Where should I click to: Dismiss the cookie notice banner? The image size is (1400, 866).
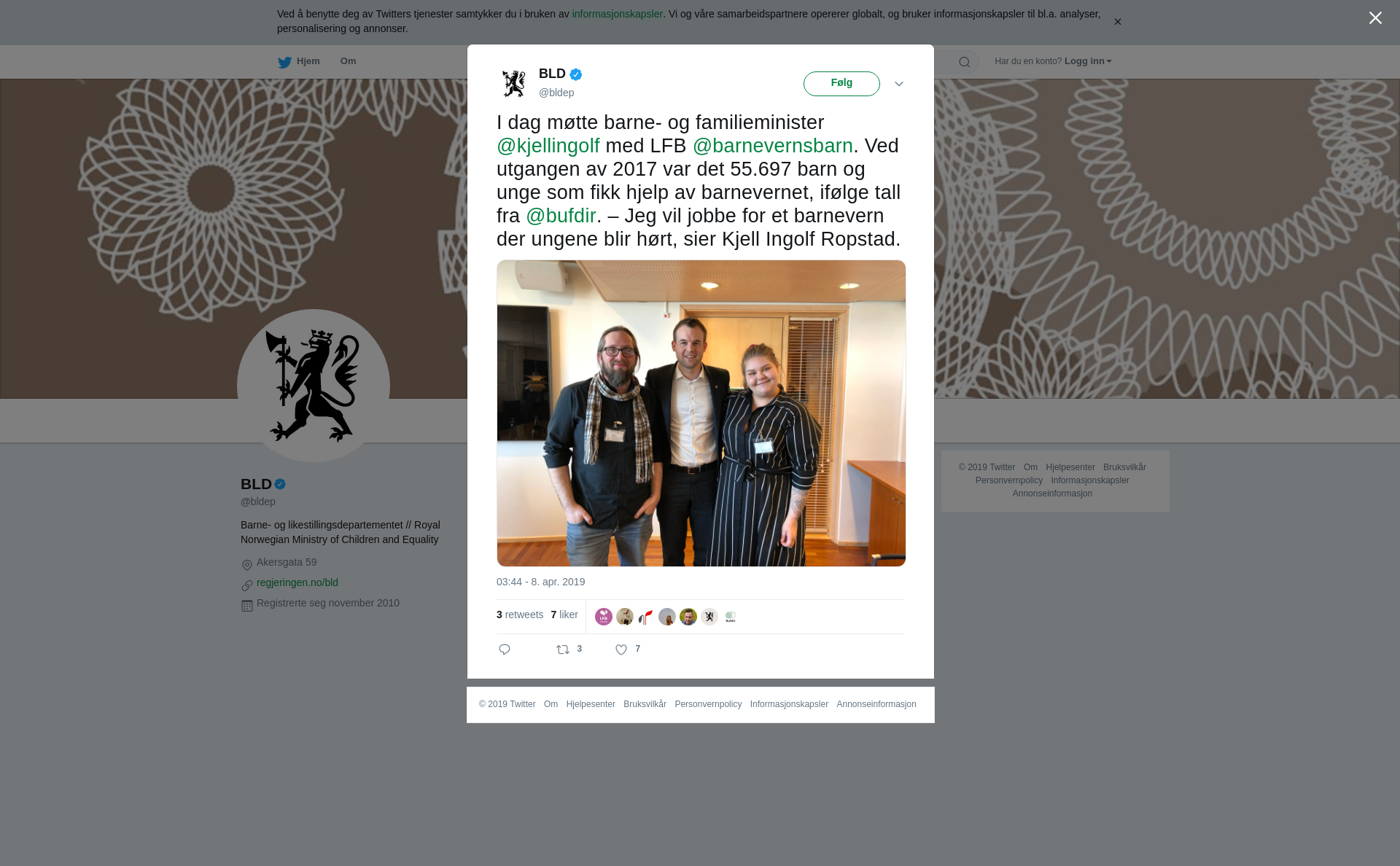click(x=1117, y=22)
